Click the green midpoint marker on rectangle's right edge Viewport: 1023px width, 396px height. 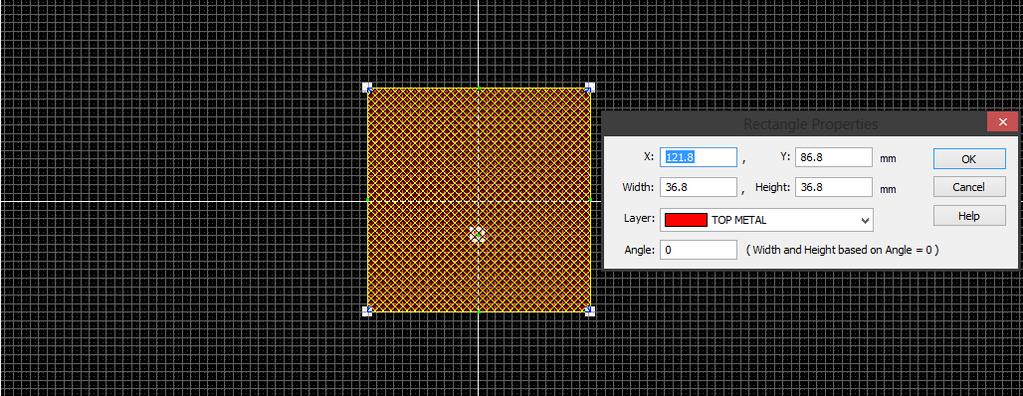(590, 199)
